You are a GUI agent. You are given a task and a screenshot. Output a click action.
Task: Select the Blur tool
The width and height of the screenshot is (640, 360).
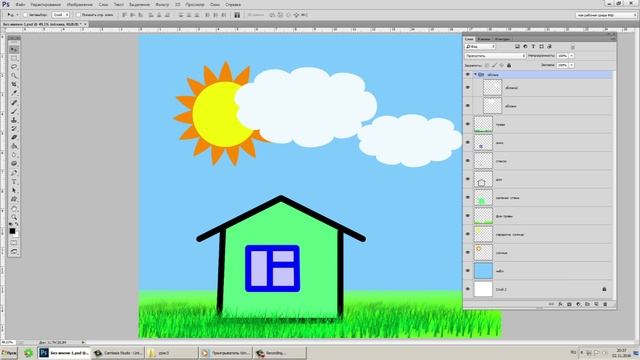pos(14,155)
